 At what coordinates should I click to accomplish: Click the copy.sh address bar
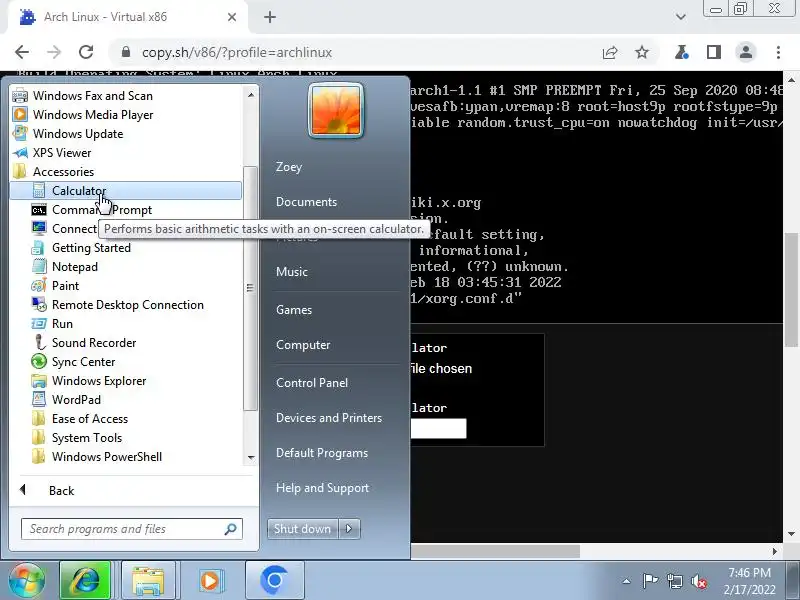pos(357,52)
